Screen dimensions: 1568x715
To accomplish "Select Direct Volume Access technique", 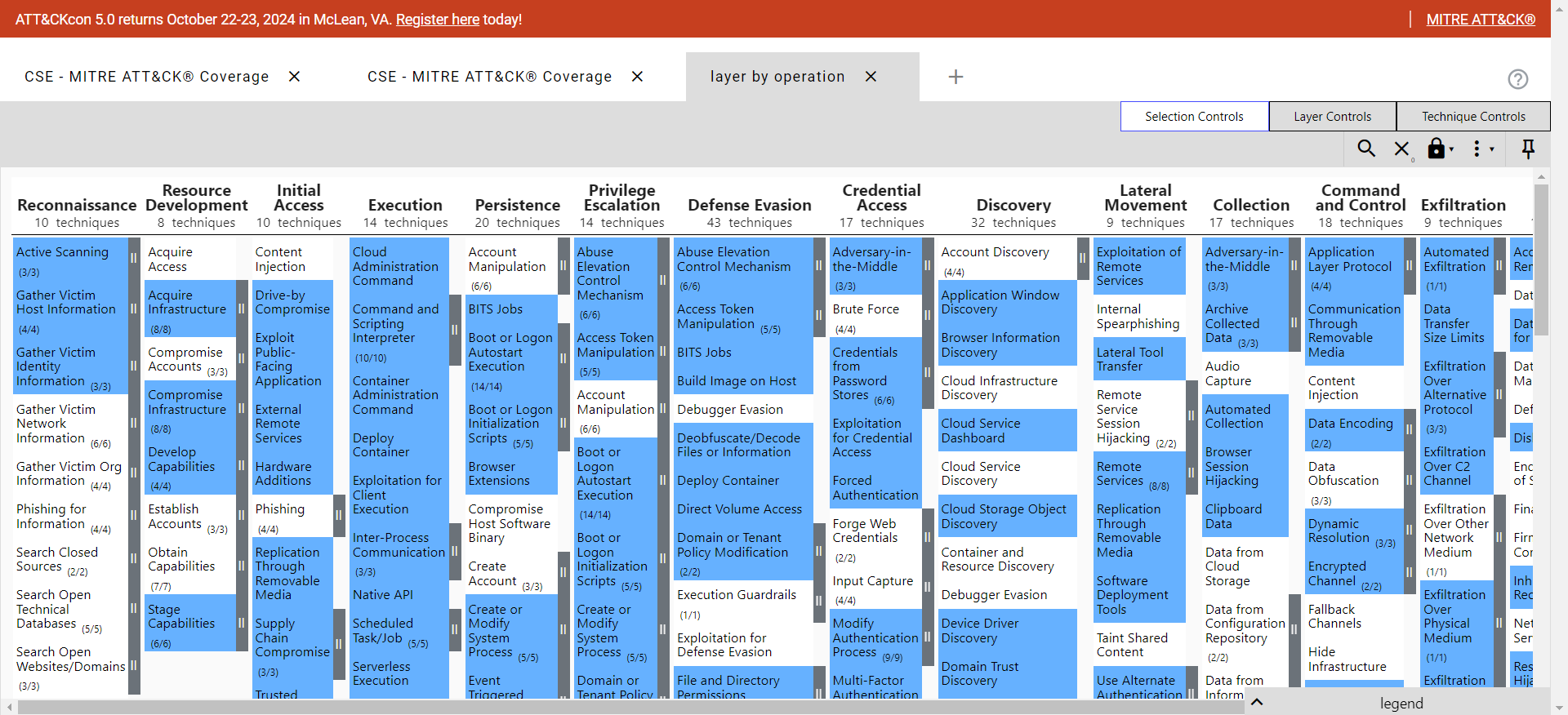I will 743,509.
